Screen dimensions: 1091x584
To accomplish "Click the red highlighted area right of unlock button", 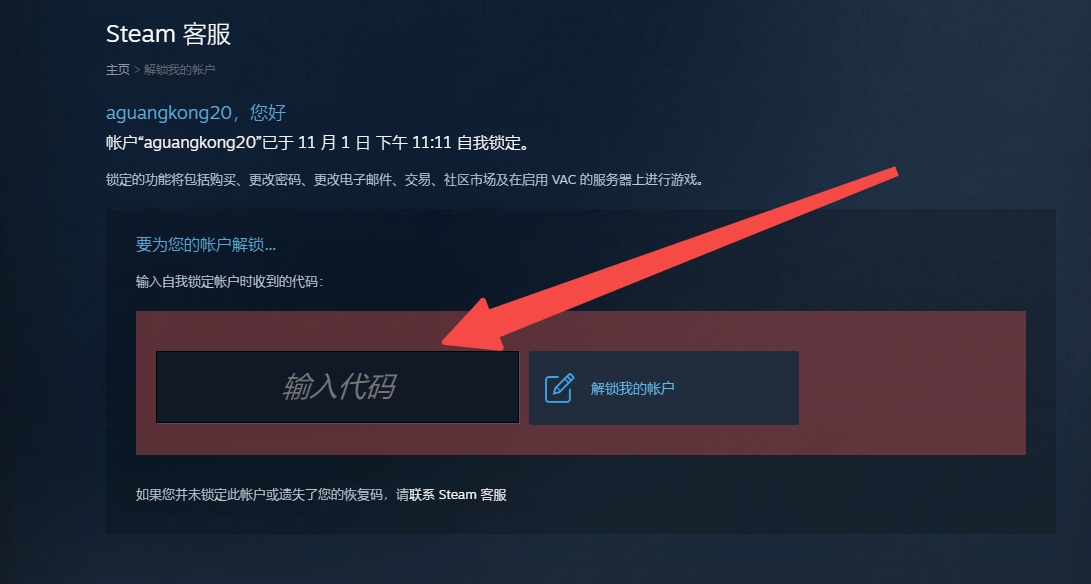I will click(x=912, y=383).
